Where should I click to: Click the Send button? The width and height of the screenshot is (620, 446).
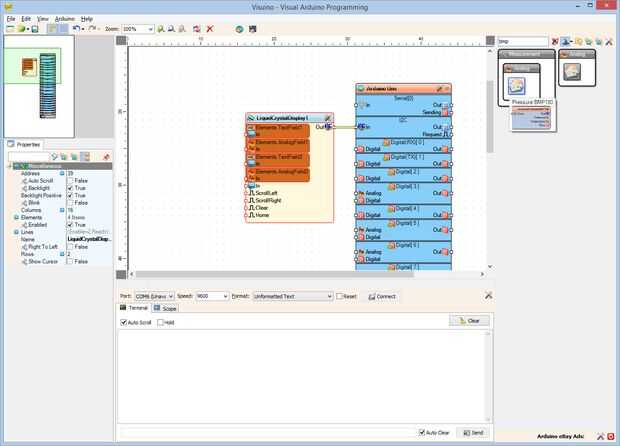click(x=473, y=433)
